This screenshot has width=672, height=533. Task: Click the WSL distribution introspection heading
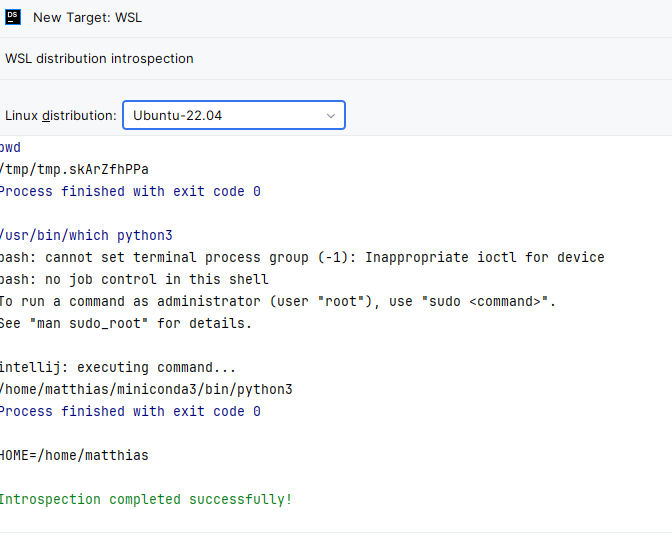(99, 58)
